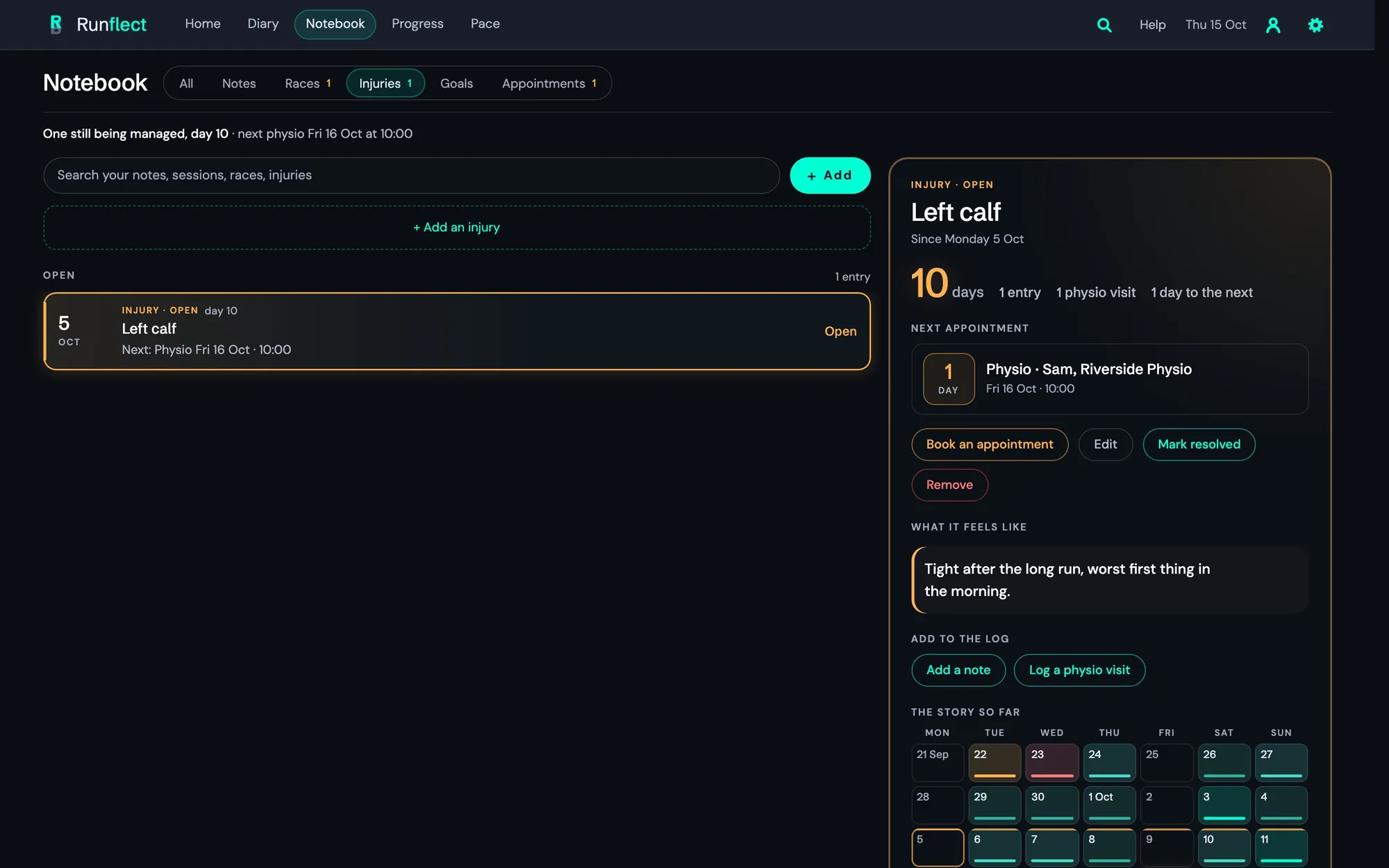Go to the Diary page
The image size is (1389, 868).
[263, 24]
